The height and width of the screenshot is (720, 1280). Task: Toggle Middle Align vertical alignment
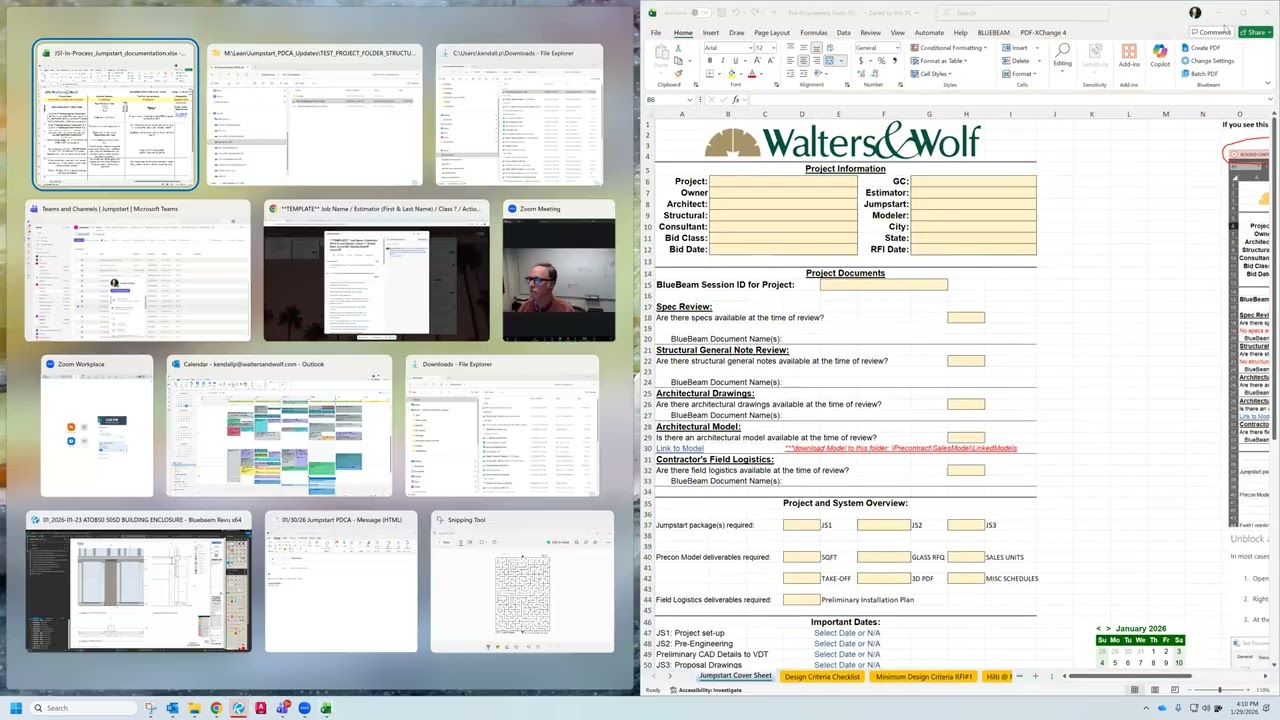(803, 48)
